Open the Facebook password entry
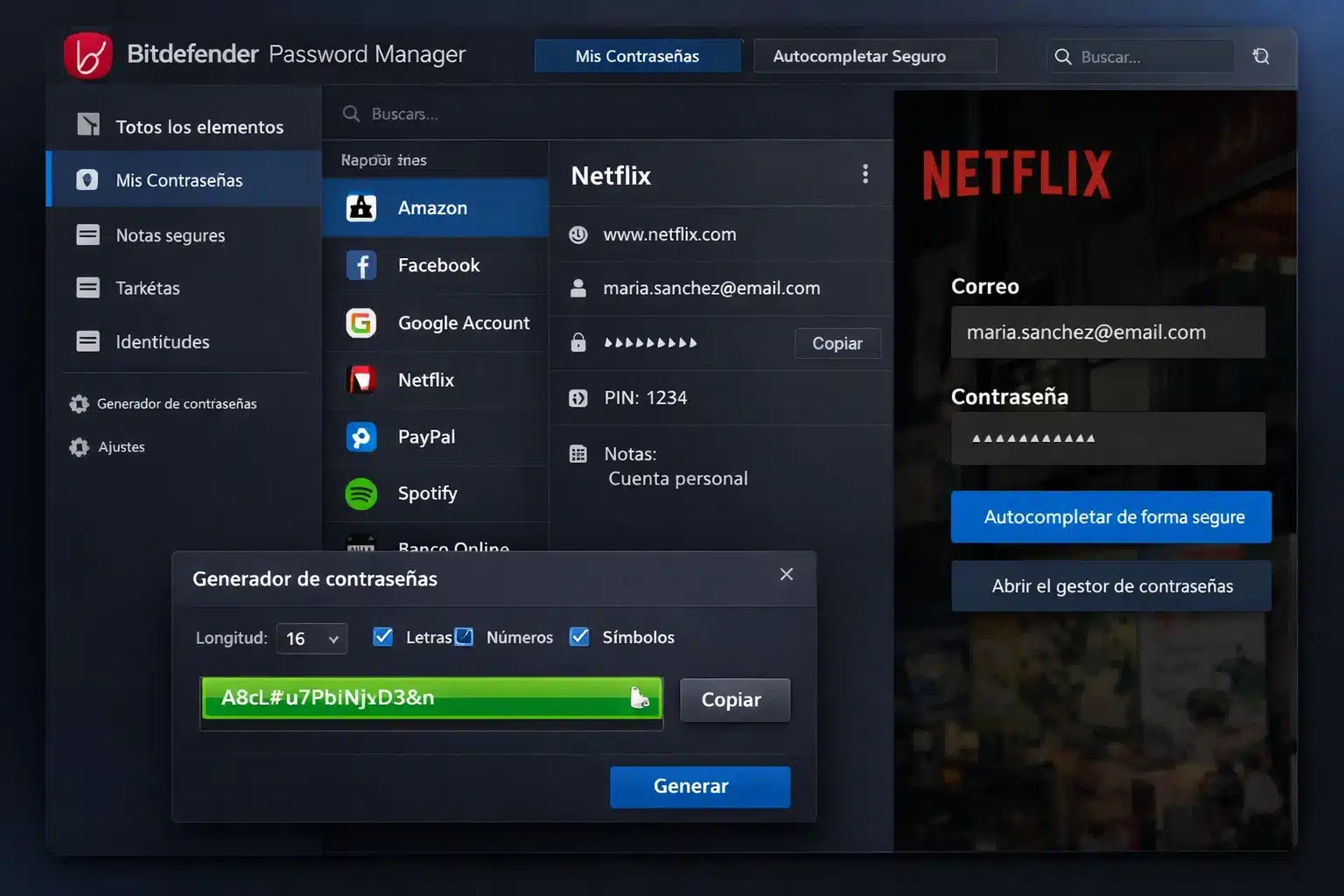This screenshot has width=1344, height=896. 438,265
